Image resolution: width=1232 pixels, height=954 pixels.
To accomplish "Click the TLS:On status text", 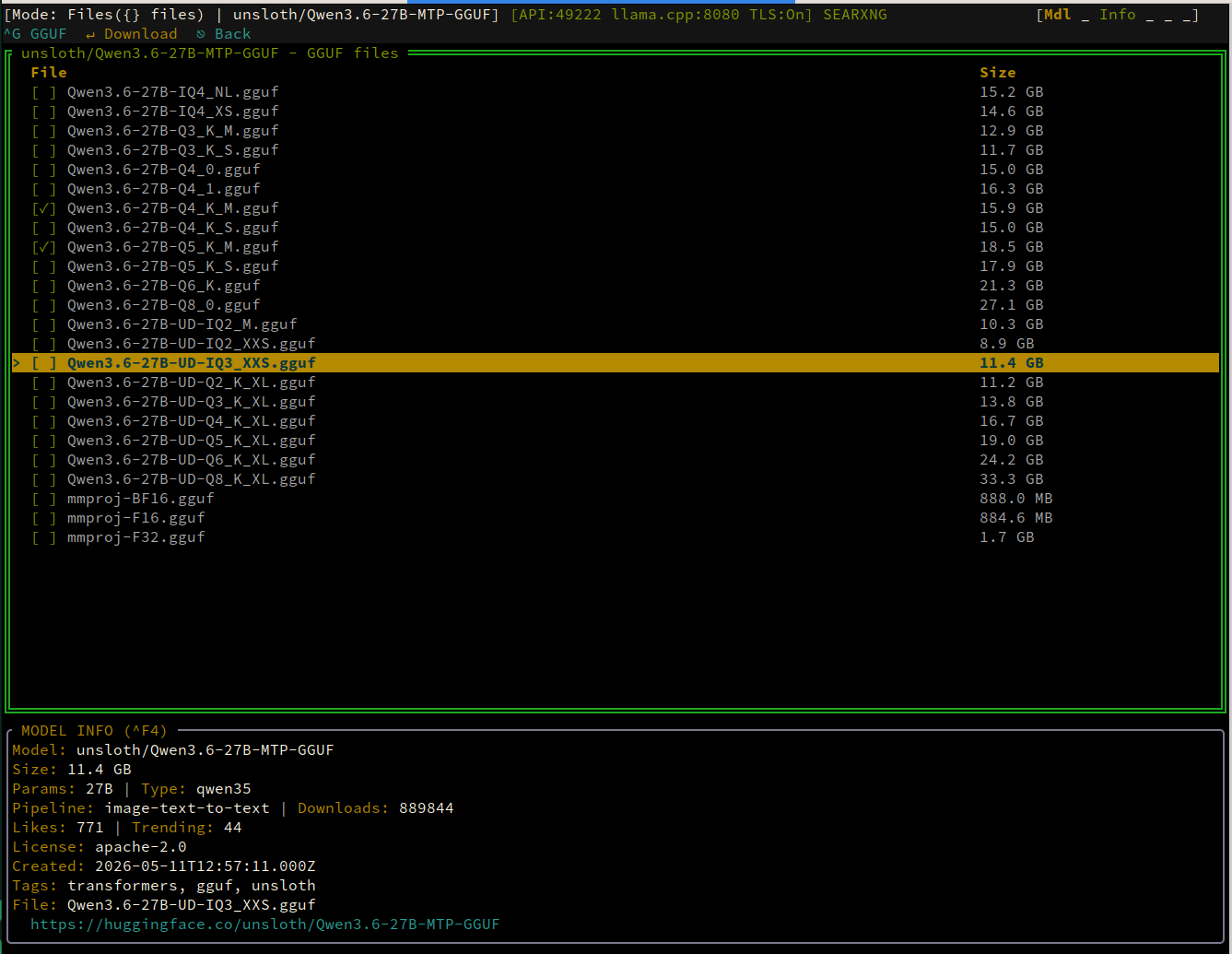I will (x=777, y=15).
